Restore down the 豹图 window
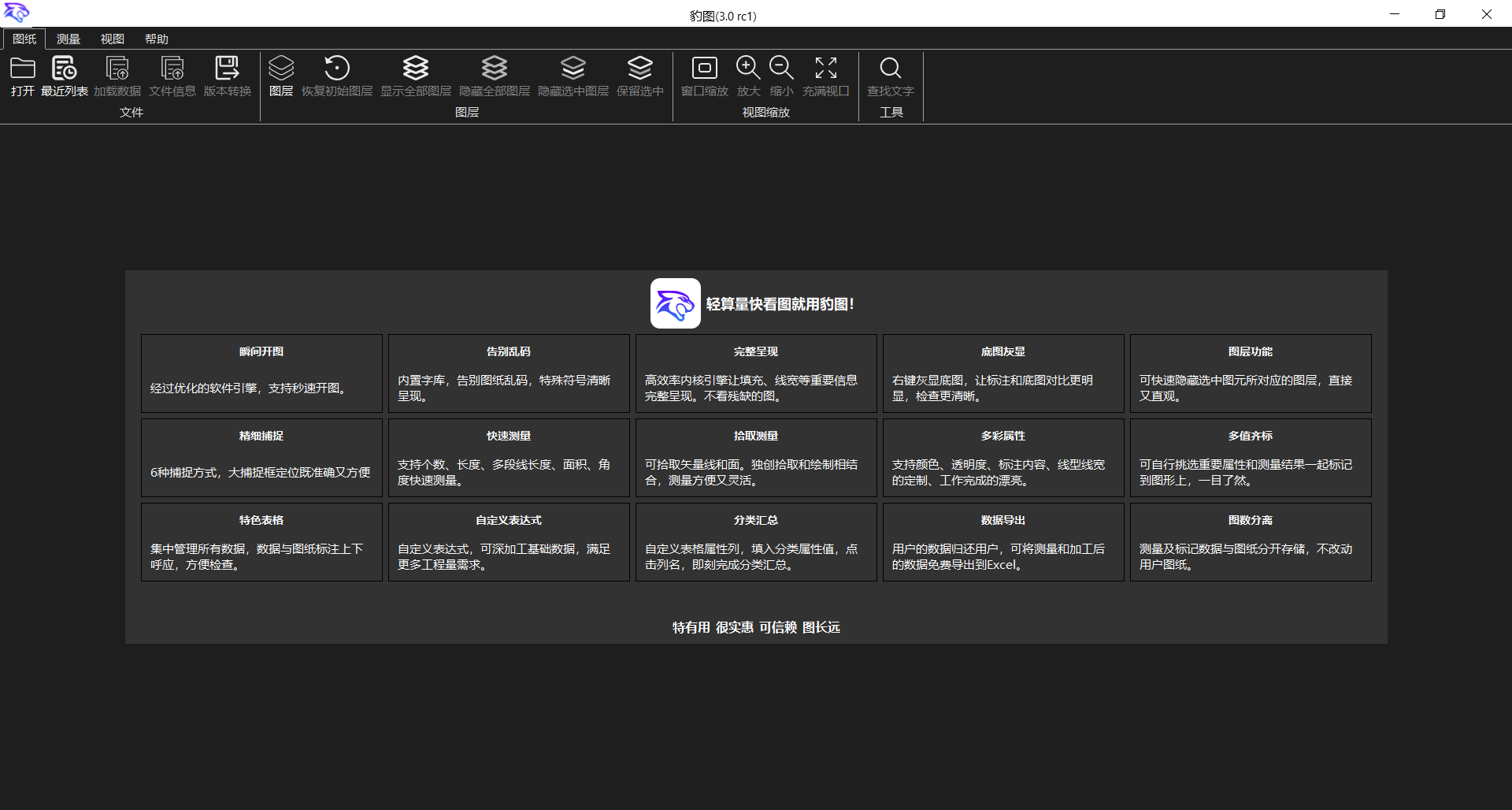 [x=1440, y=14]
